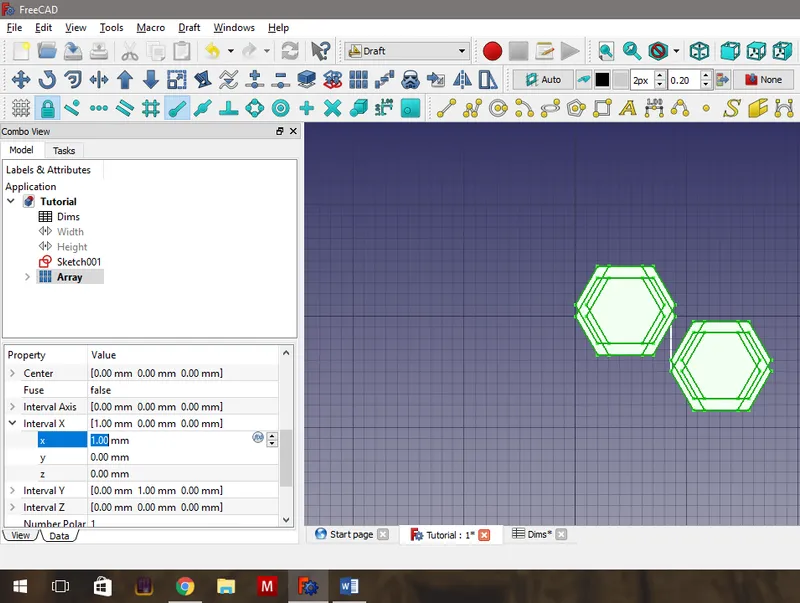Viewport: 800px width, 603px height.
Task: Switch to the Tasks tab
Action: click(x=64, y=150)
